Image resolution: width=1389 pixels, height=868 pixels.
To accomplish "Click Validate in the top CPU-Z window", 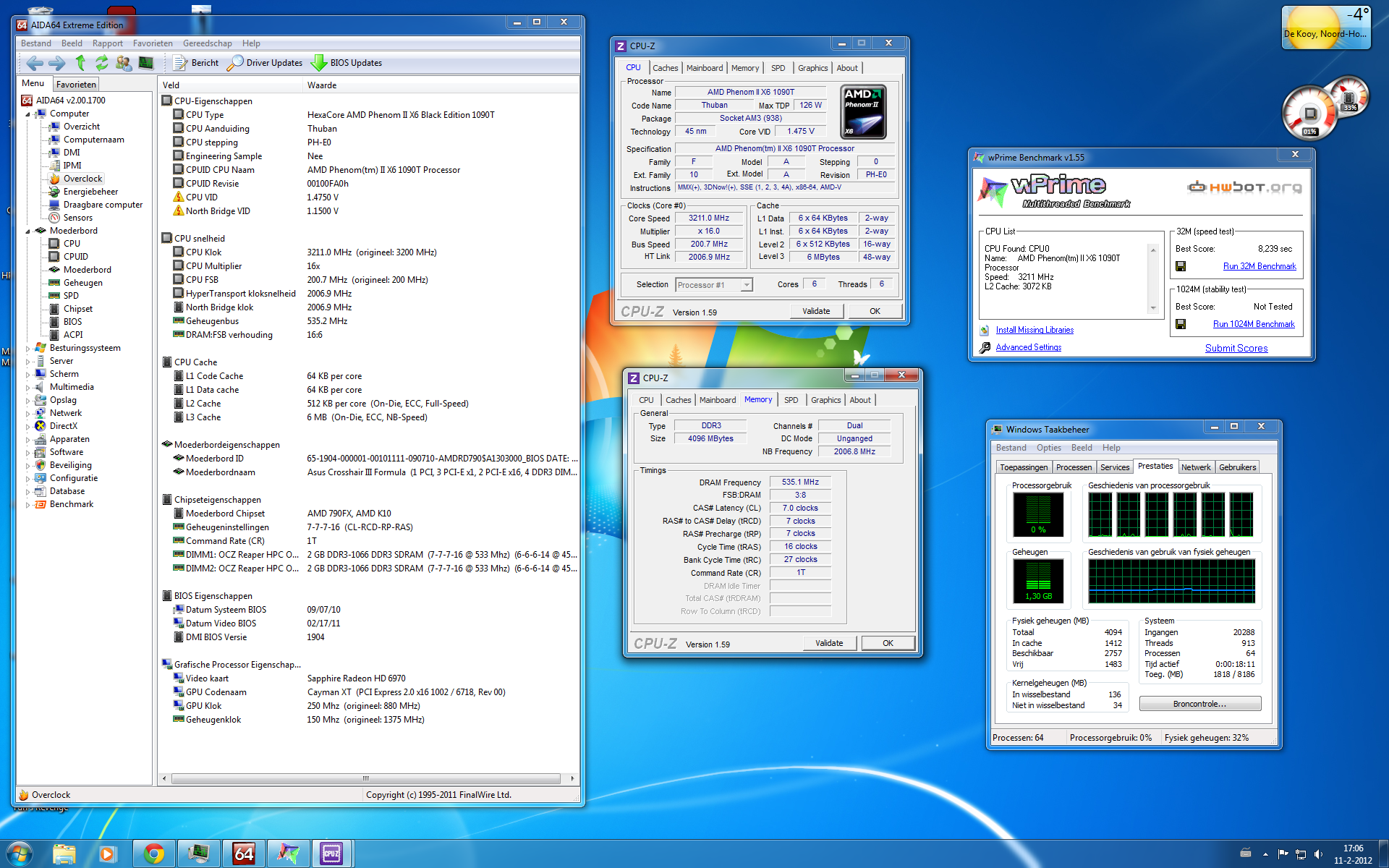I will point(816,311).
